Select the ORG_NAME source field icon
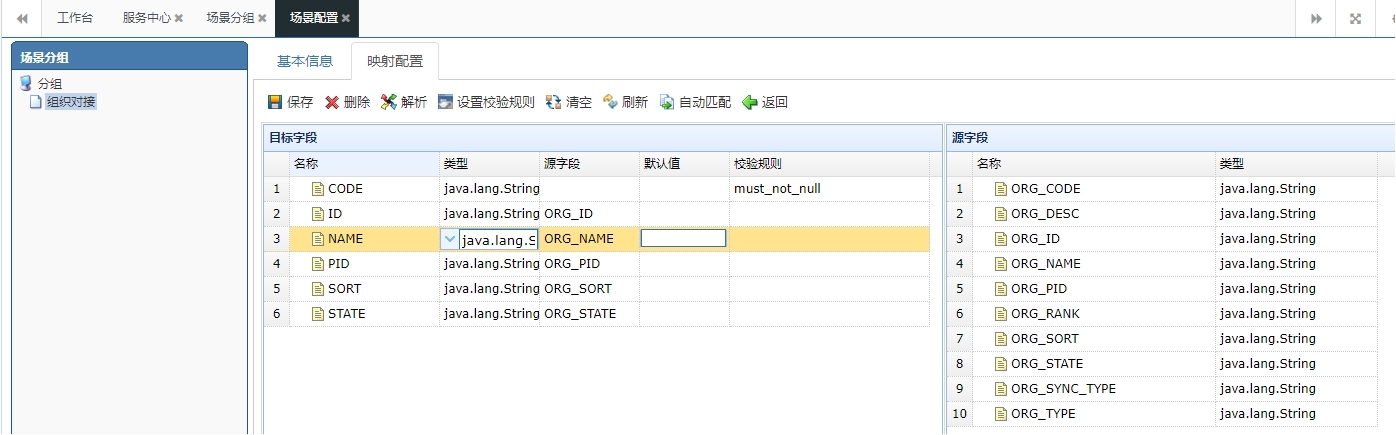 (x=1001, y=264)
